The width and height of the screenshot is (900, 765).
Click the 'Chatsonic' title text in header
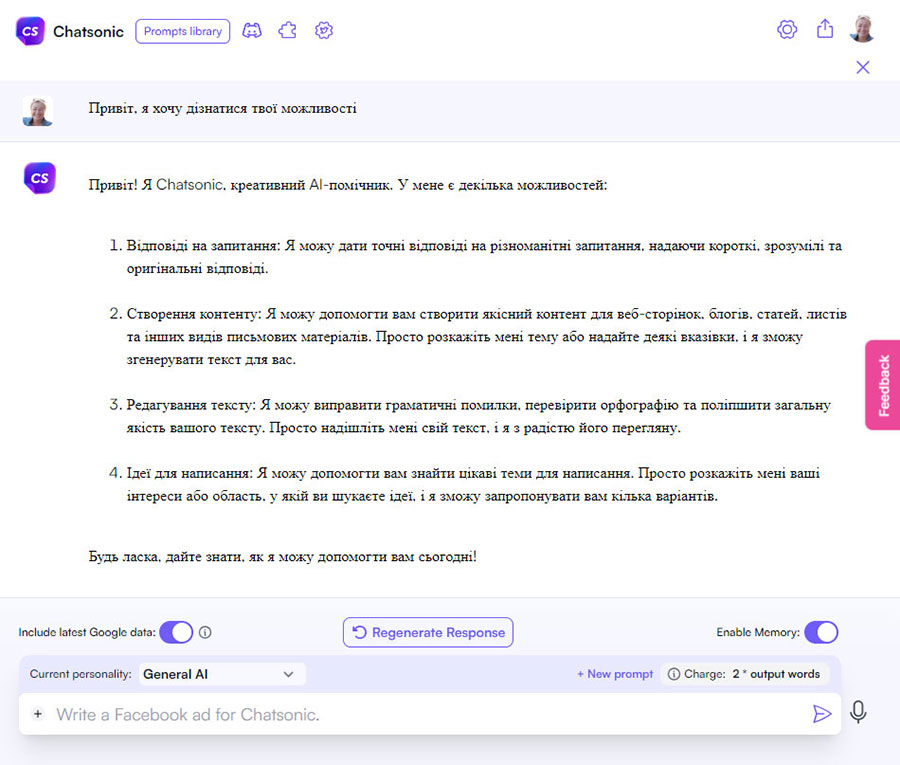pyautogui.click(x=88, y=32)
